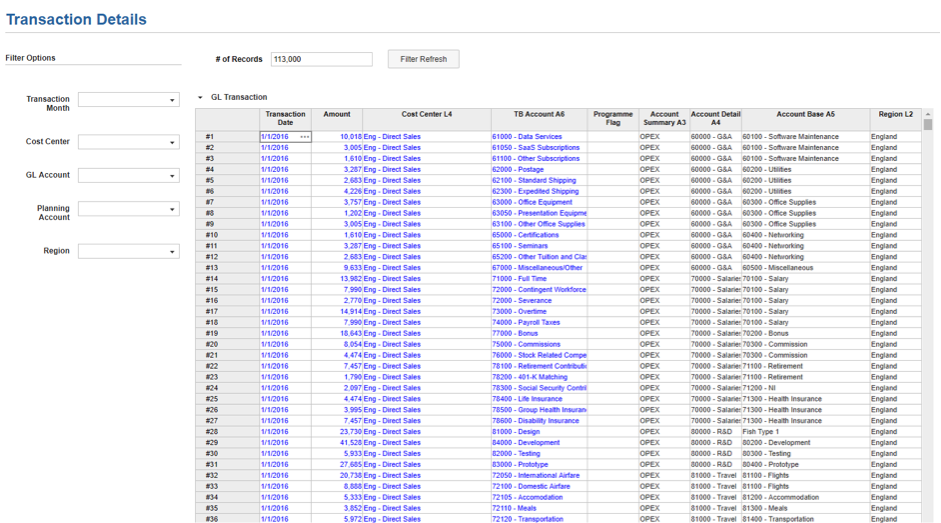The width and height of the screenshot is (941, 523).
Task: Click 'Fish Type 1' account base cell
Action: click(805, 432)
